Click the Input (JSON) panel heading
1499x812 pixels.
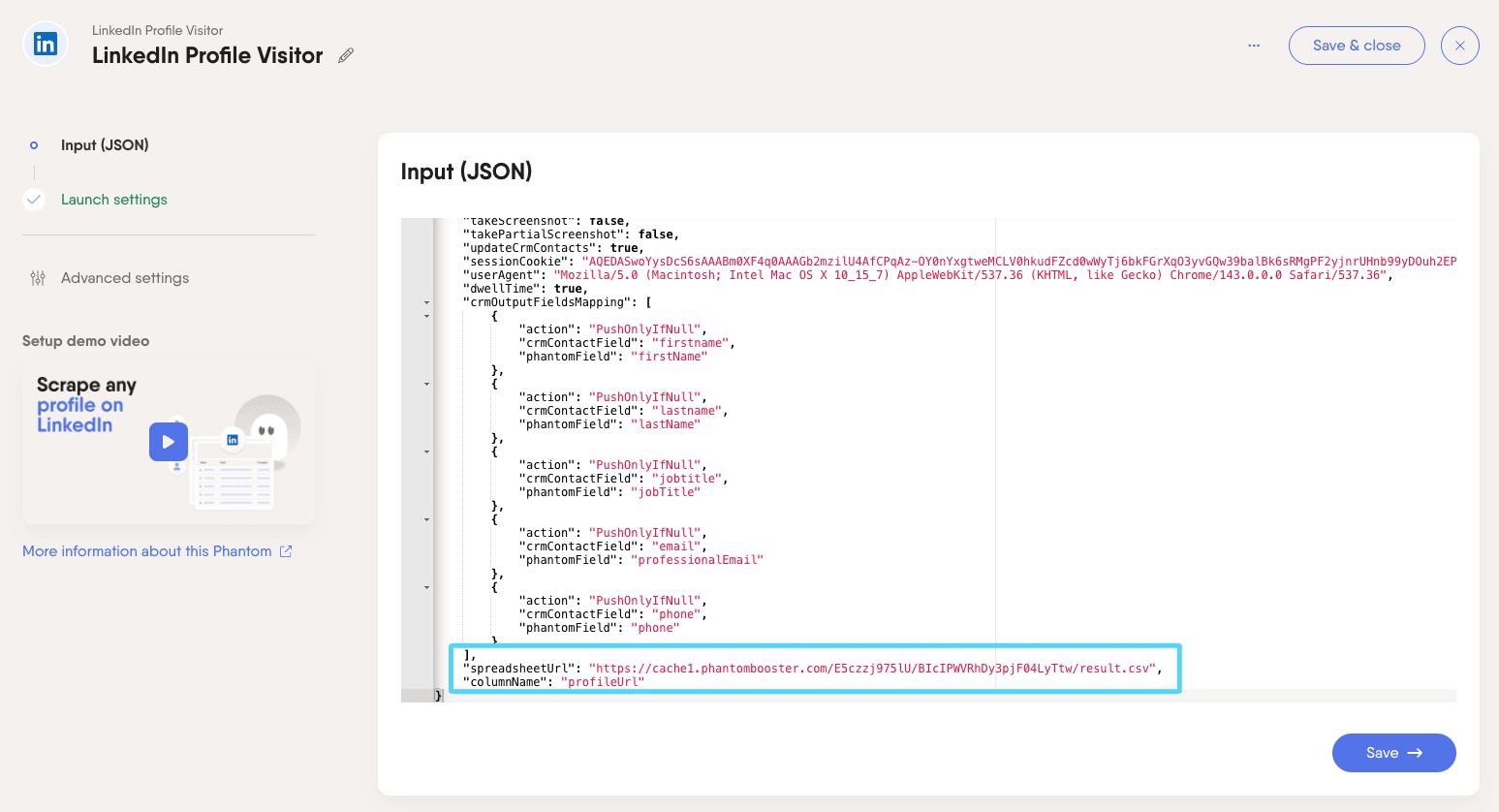pos(466,172)
